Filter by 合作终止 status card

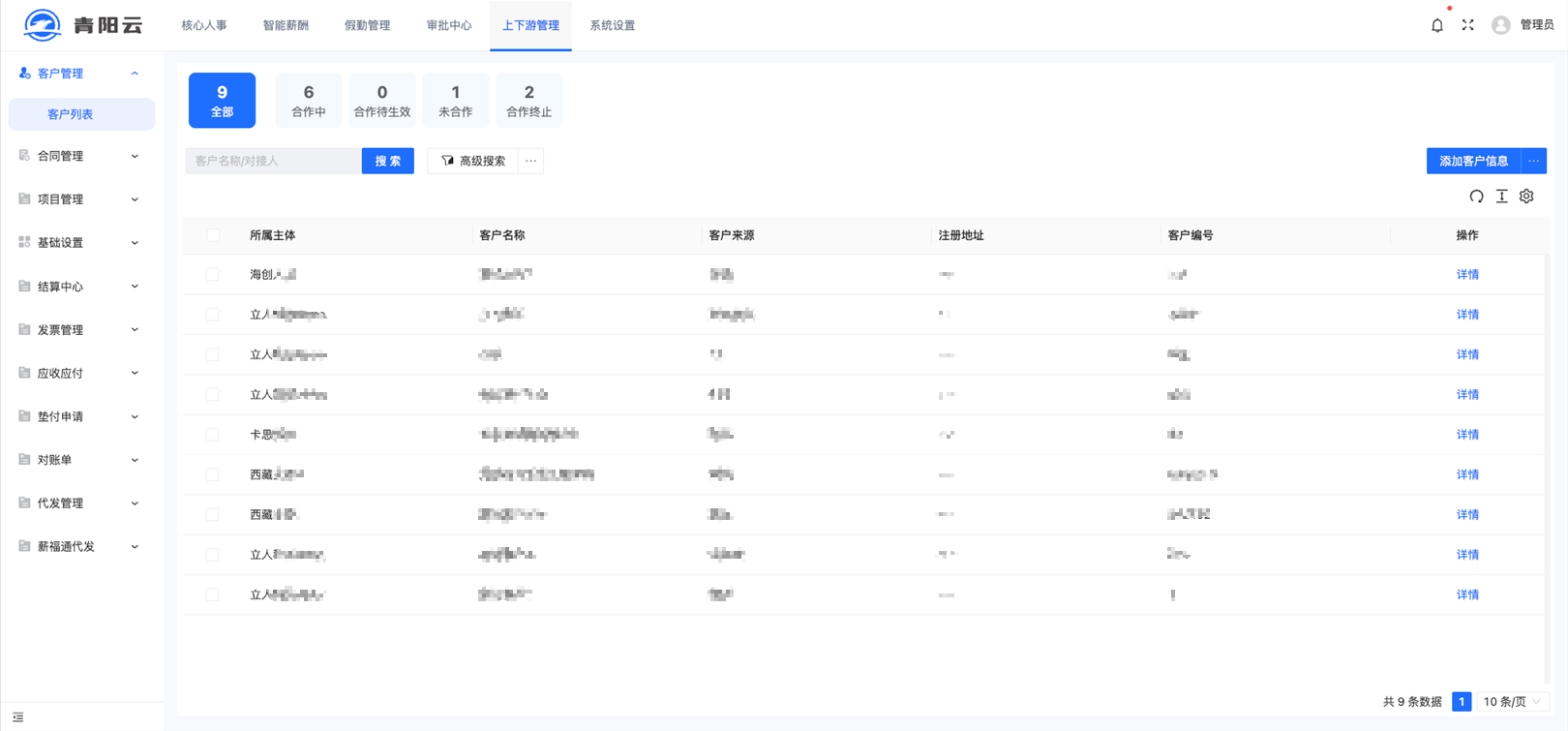coord(529,101)
